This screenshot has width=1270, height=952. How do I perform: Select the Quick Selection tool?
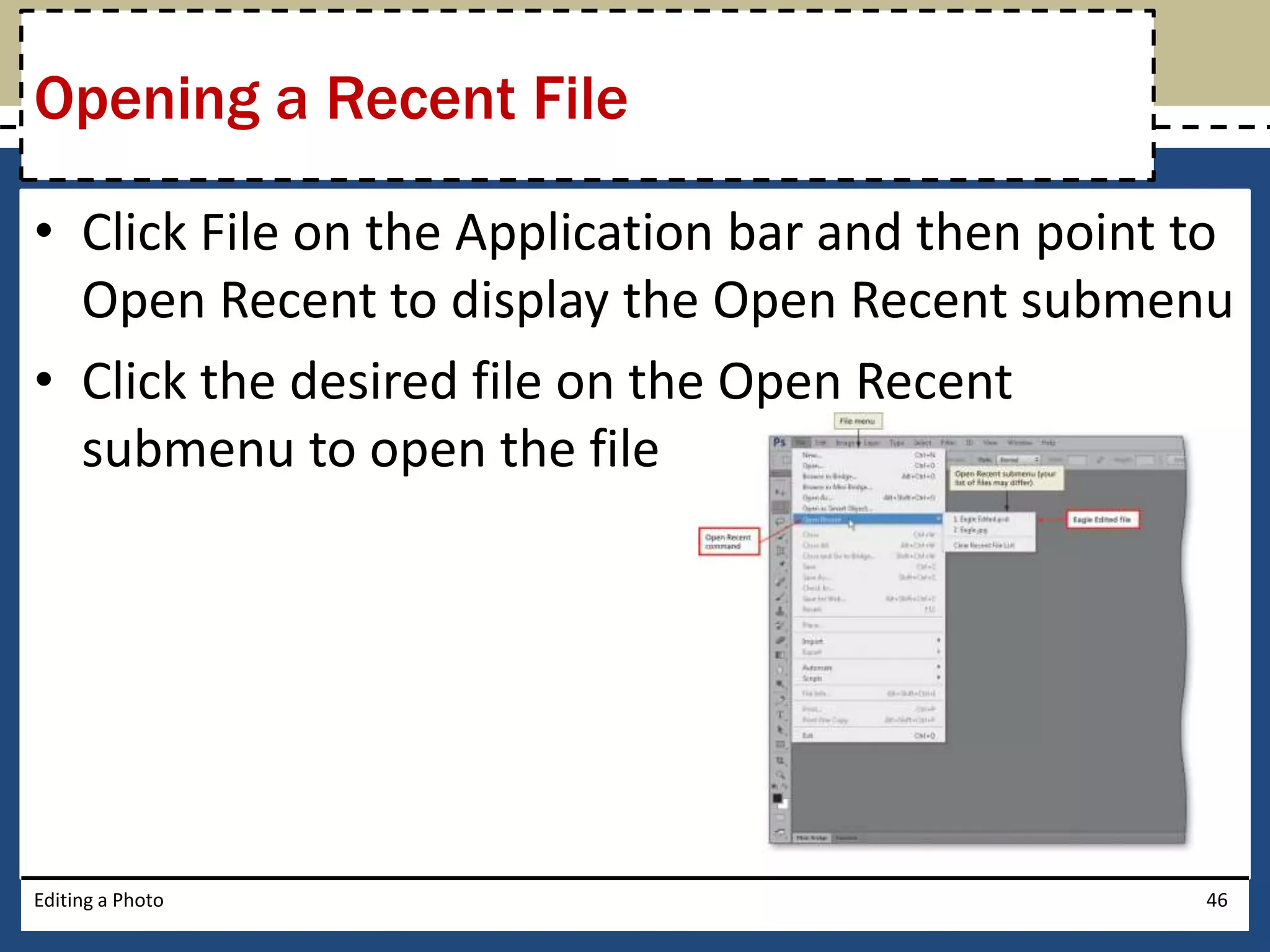(781, 535)
